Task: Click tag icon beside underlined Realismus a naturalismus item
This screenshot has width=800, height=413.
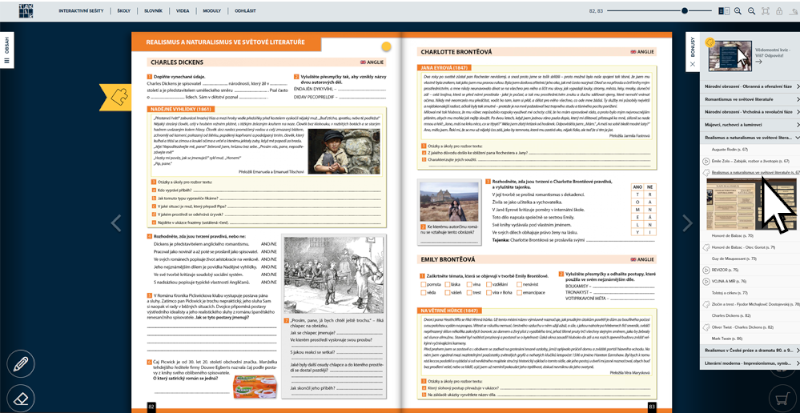Action: [x=706, y=173]
